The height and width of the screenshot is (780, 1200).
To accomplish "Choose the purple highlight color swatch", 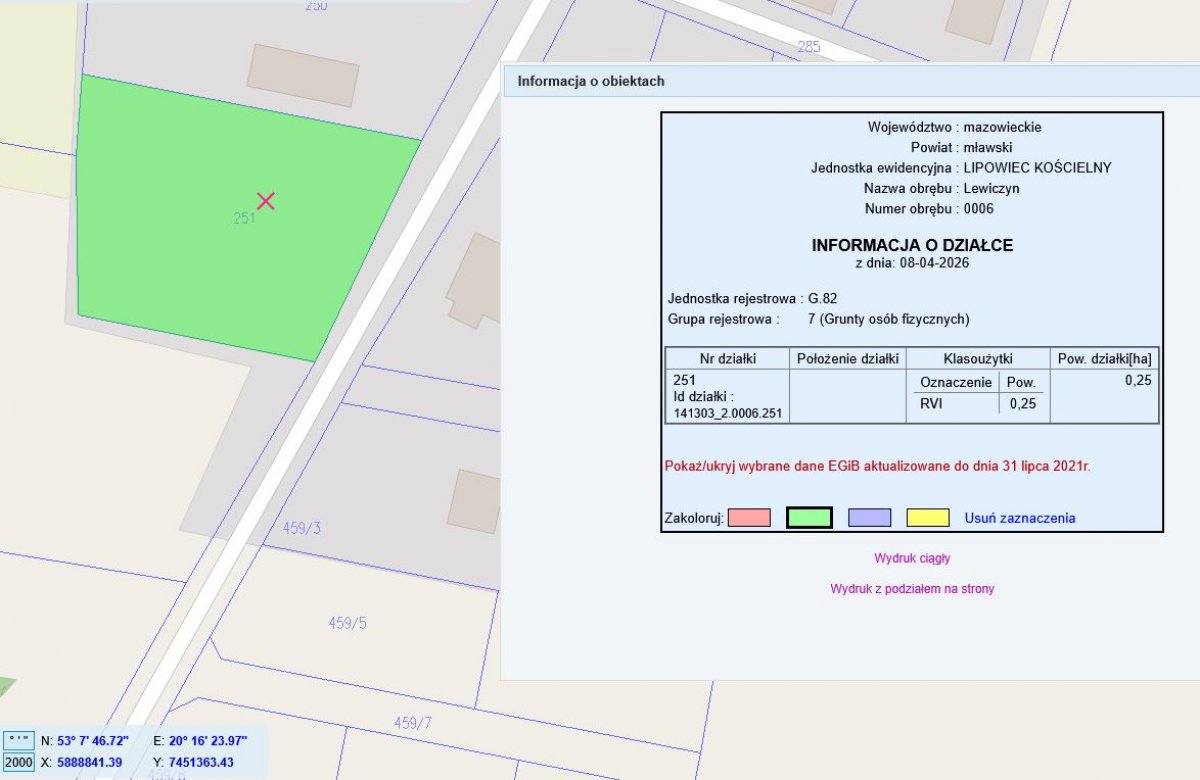I will click(x=869, y=518).
